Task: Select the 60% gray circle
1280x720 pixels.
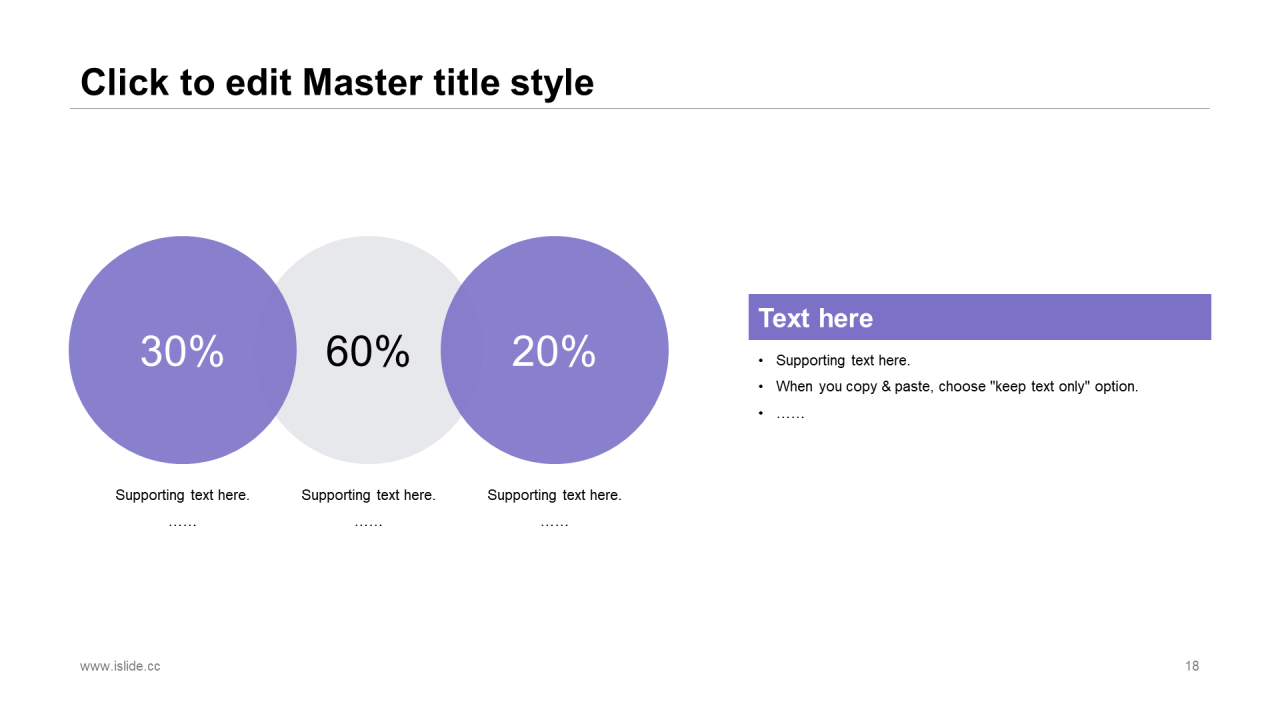Action: 368,350
